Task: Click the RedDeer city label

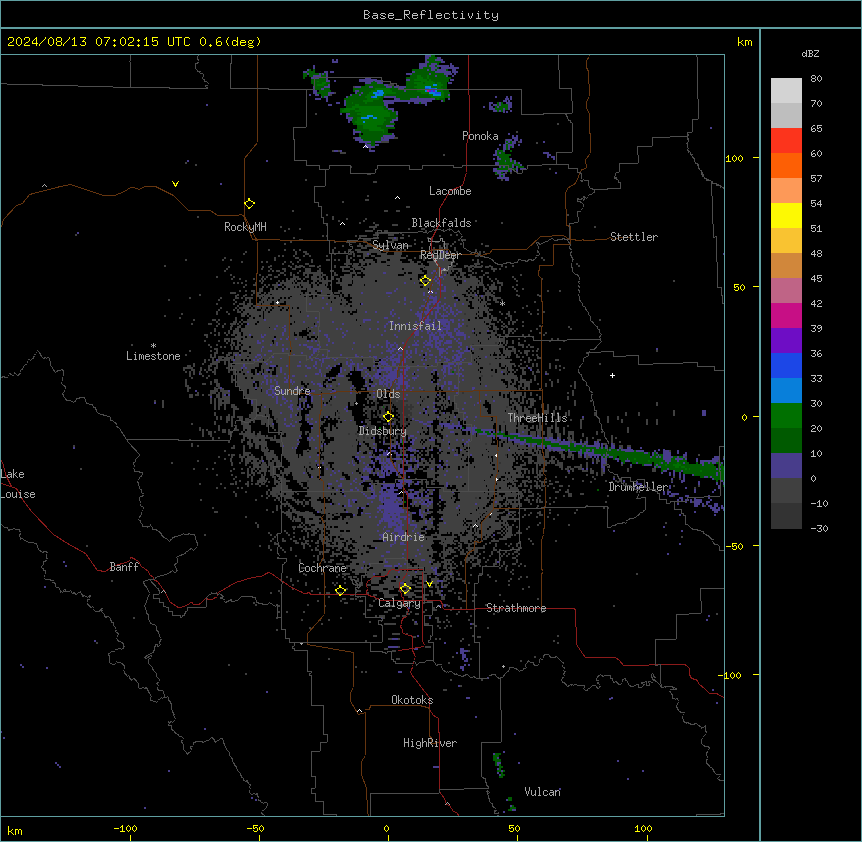Action: (440, 255)
